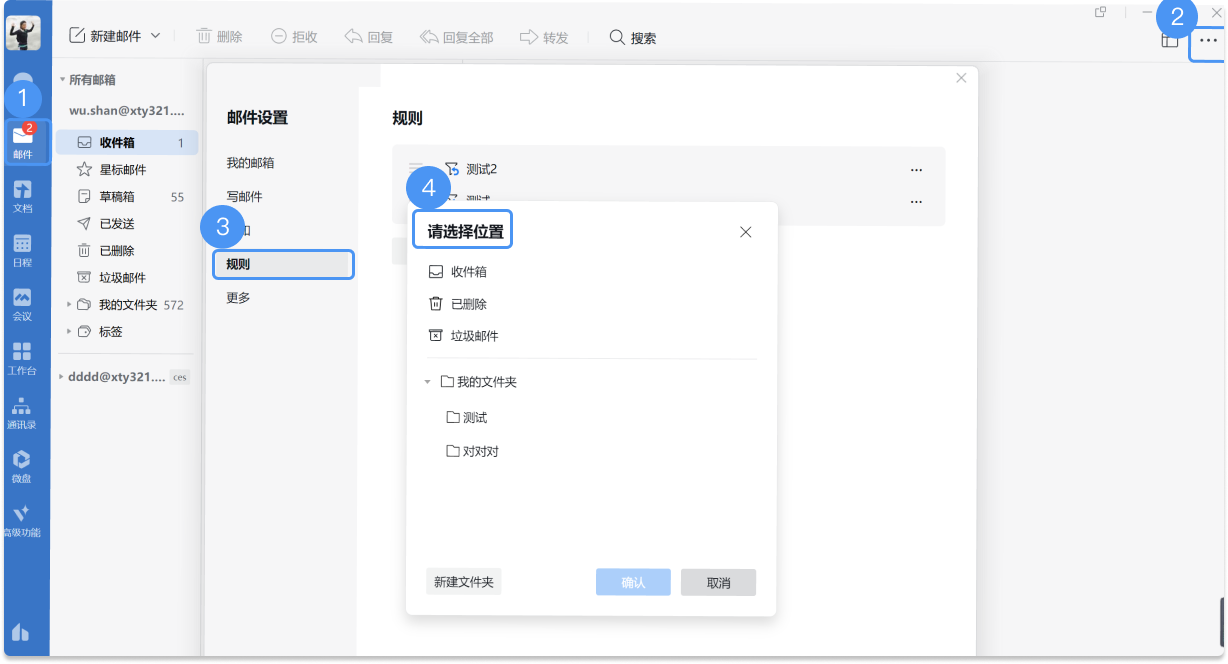Click the more options ellipsis at top right

[x=1208, y=40]
